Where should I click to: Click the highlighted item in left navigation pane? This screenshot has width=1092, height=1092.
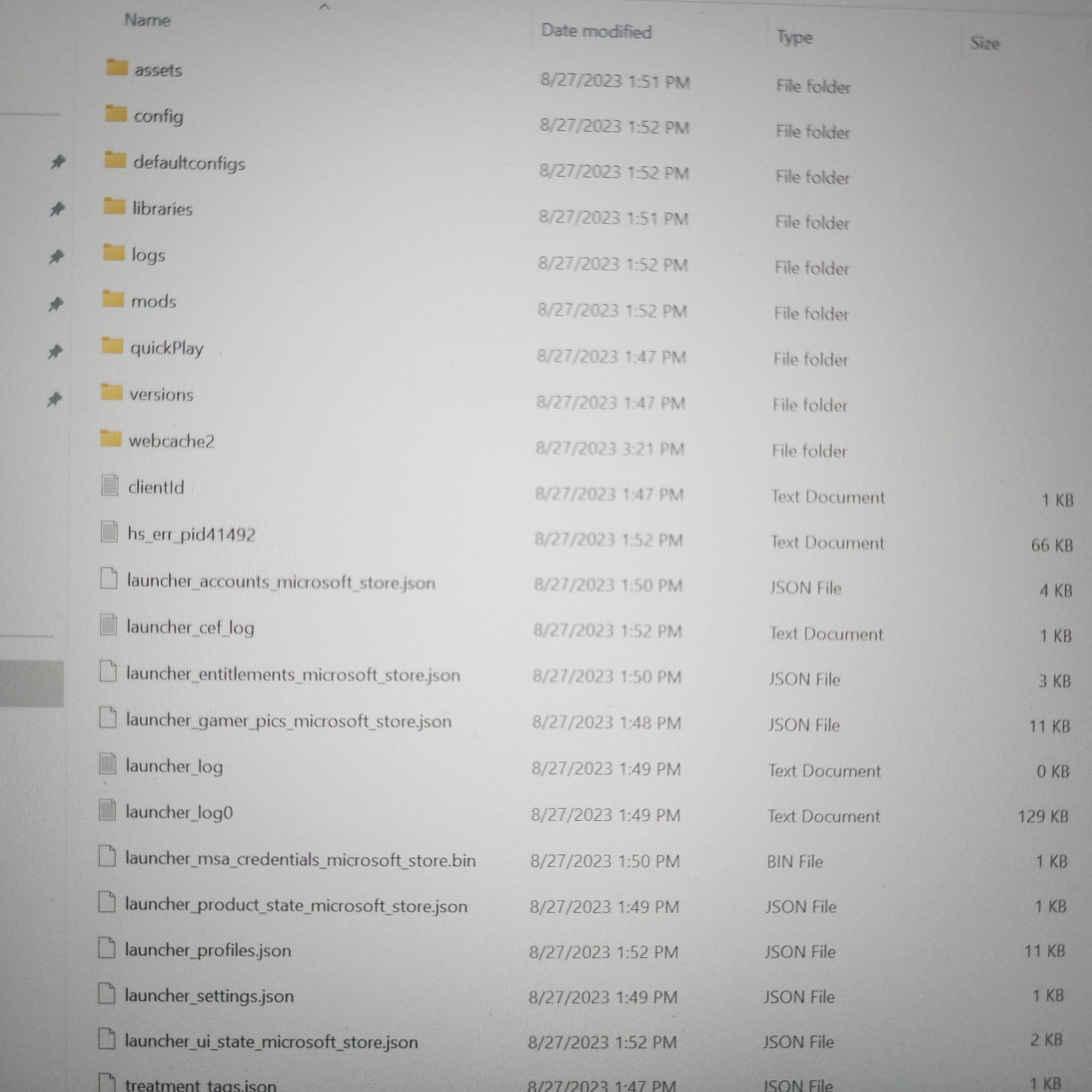32,683
